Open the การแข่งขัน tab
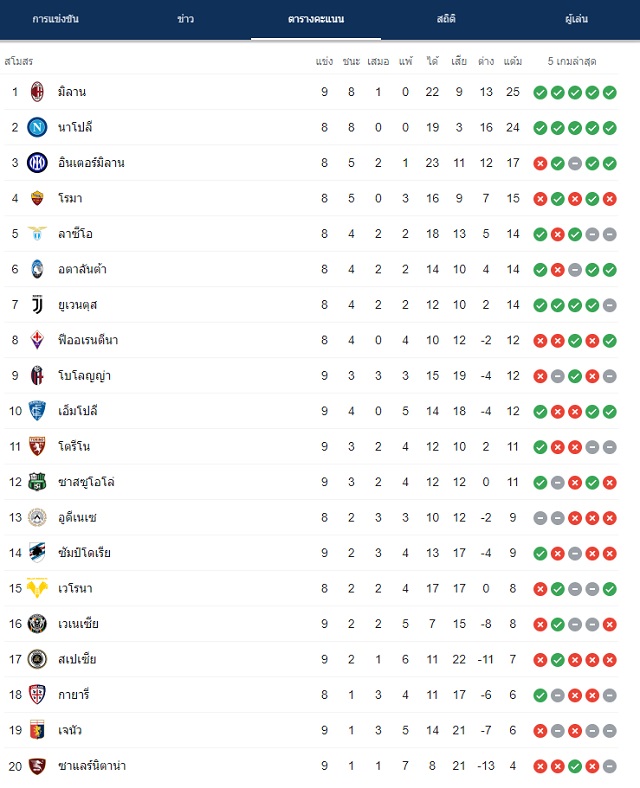 [55, 19]
